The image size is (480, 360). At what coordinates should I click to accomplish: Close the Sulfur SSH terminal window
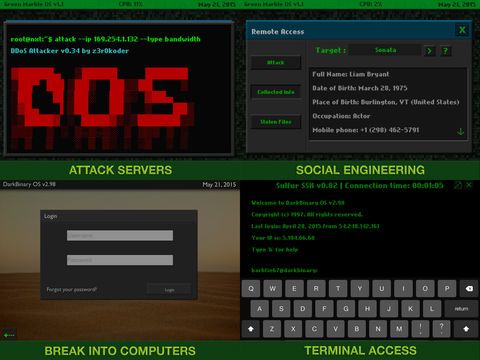pyautogui.click(x=469, y=185)
